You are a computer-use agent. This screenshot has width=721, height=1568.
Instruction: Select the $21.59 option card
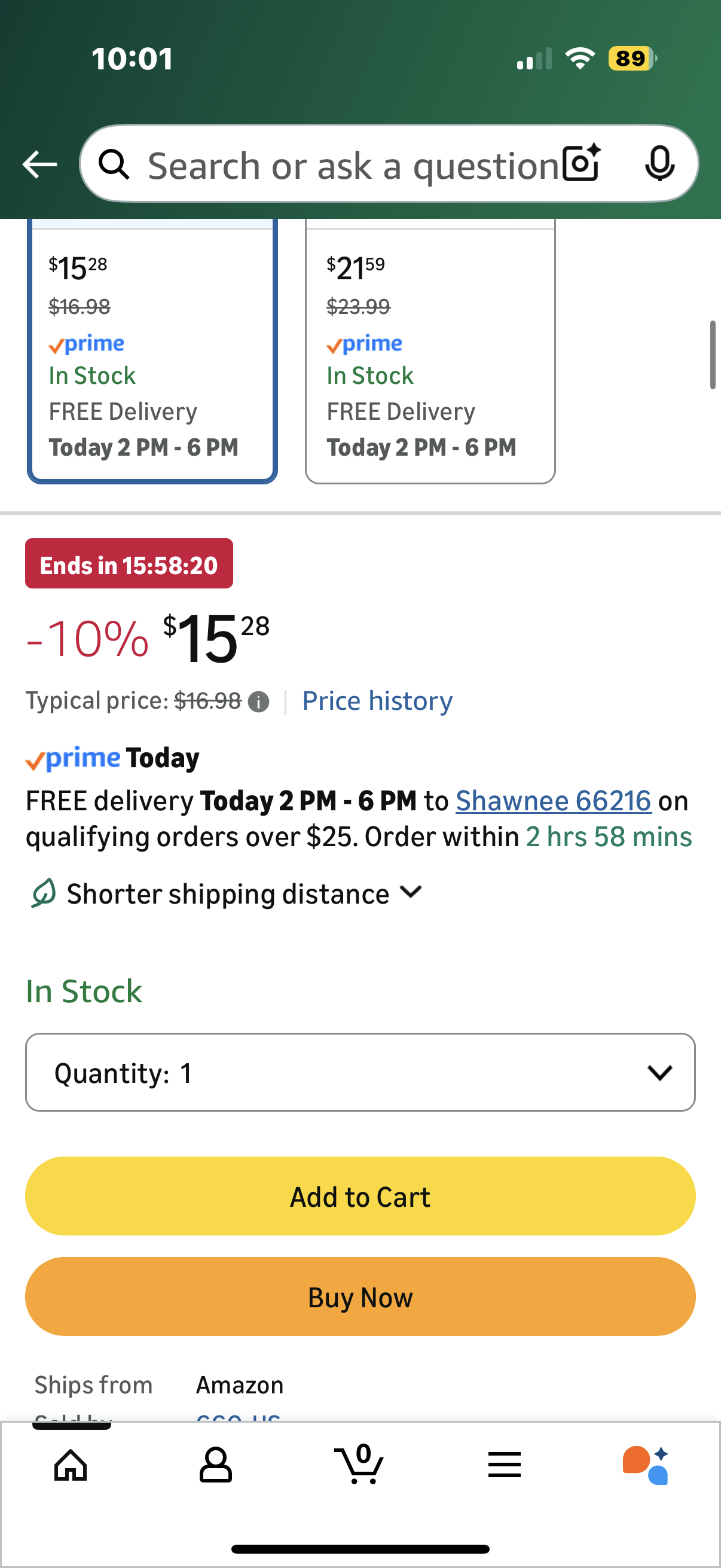pos(430,353)
